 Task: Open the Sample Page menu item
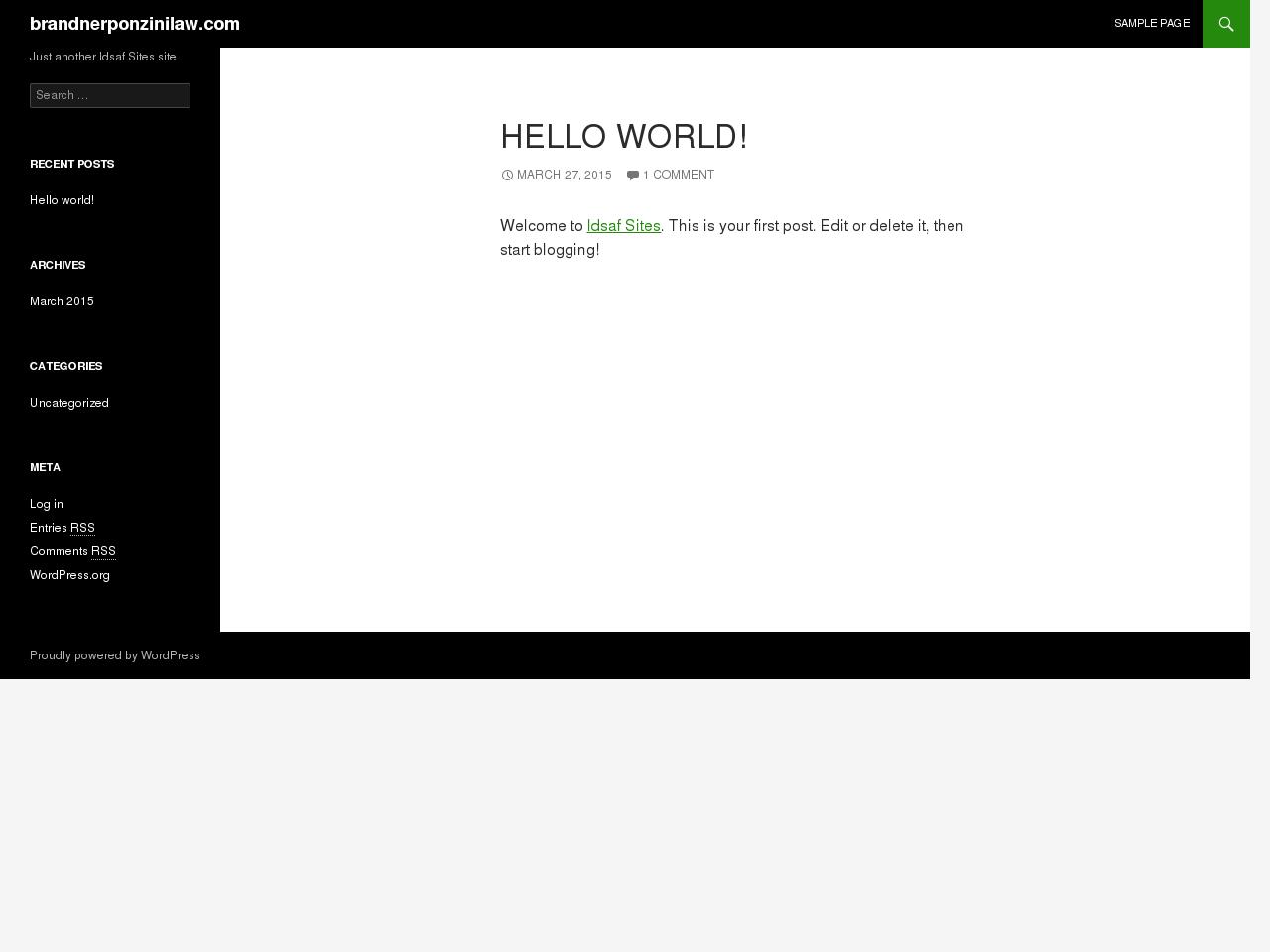point(1152,23)
